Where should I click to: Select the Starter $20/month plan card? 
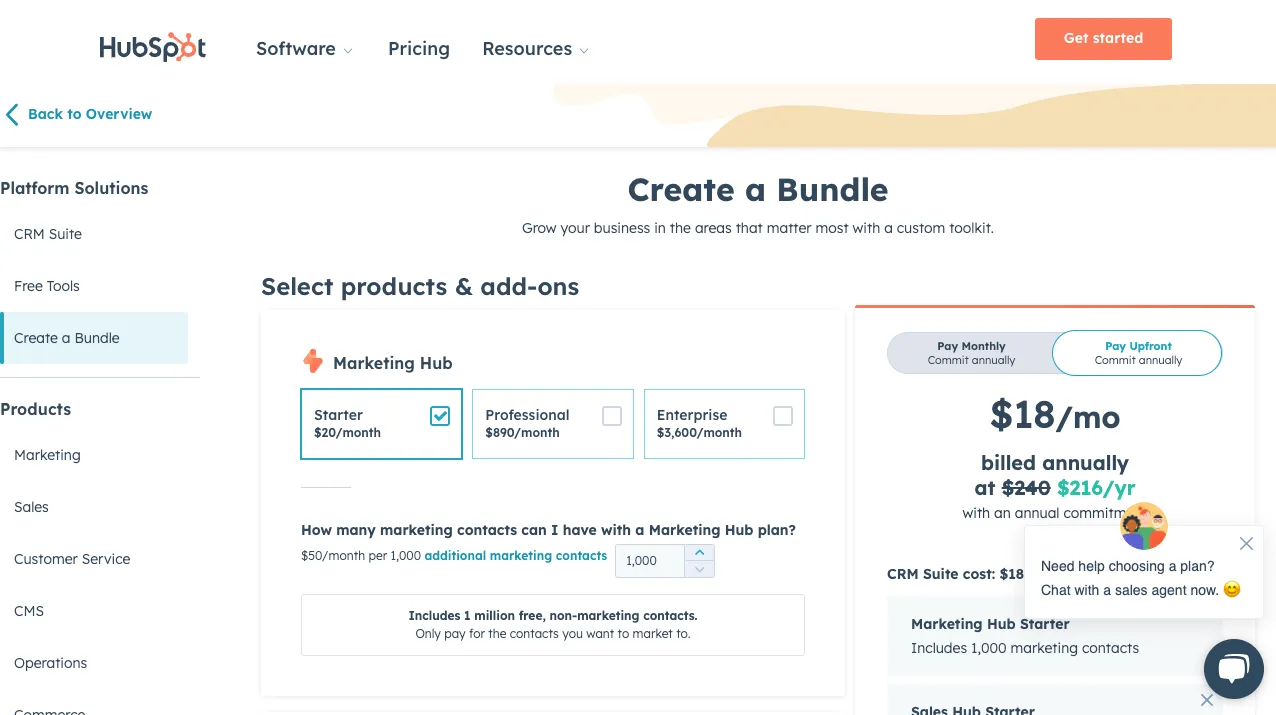point(381,424)
